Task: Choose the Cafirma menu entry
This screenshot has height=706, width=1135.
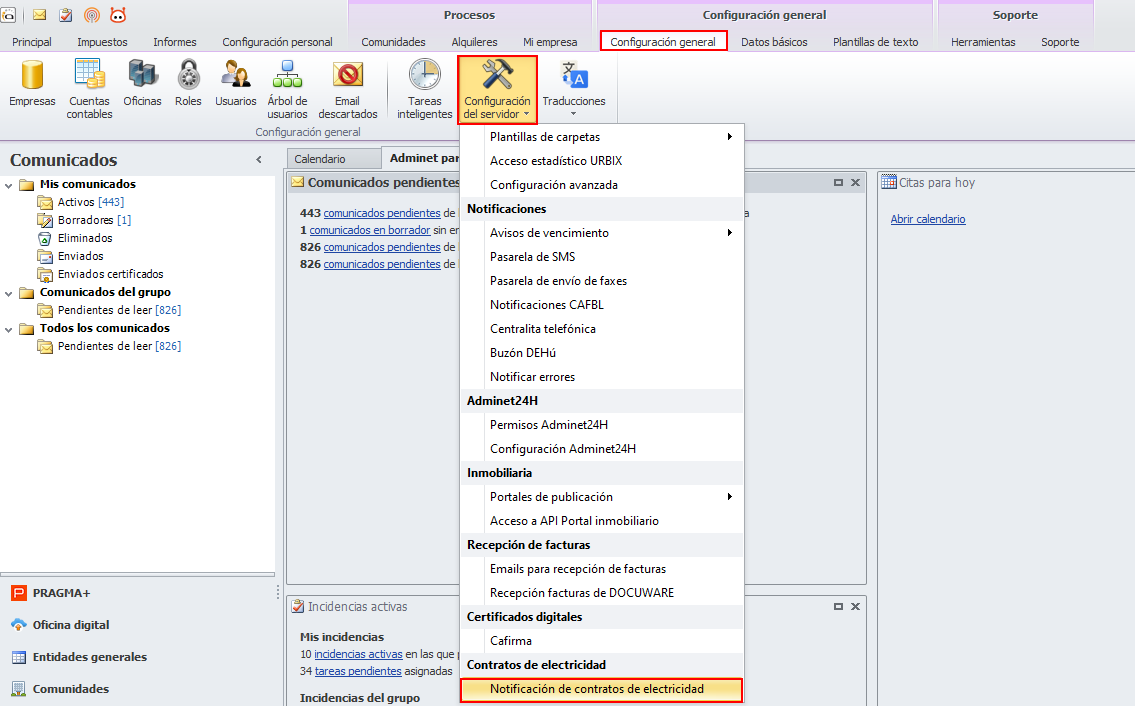Action: (602, 641)
